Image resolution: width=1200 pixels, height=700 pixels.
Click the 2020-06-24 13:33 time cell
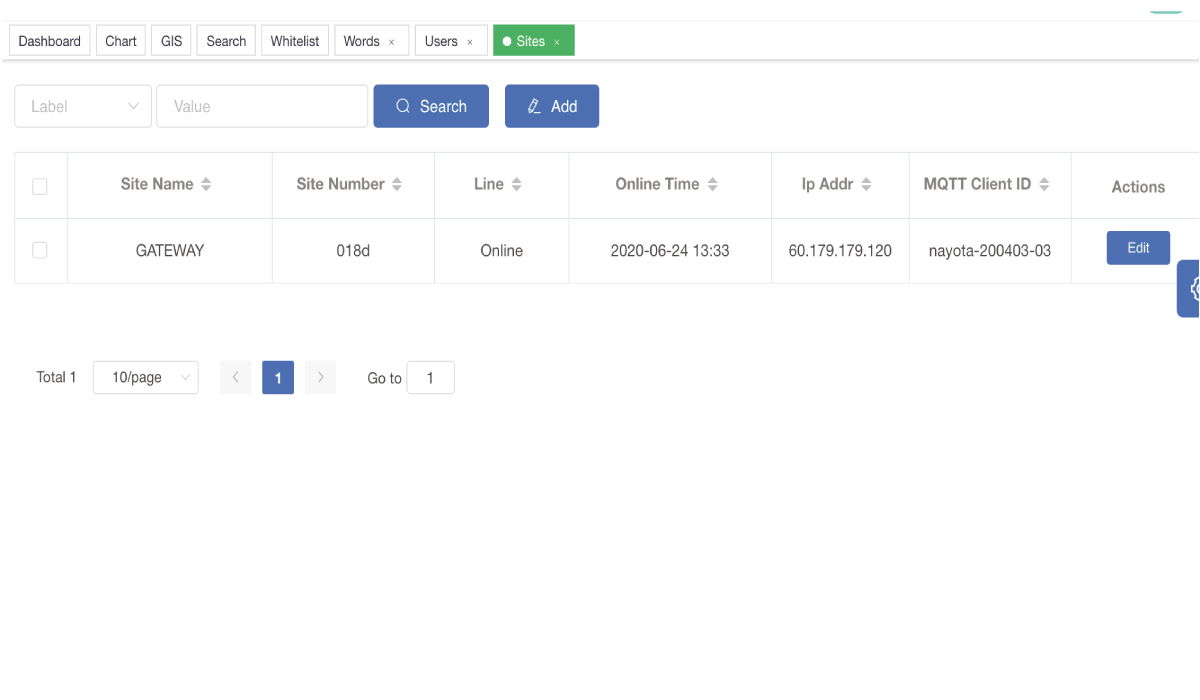click(670, 251)
